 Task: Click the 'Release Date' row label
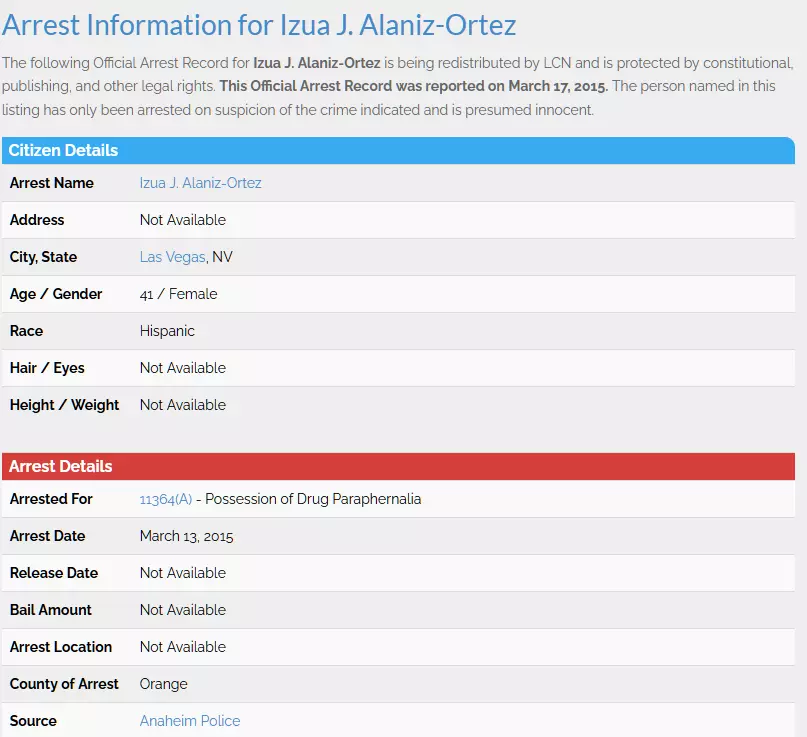54,573
